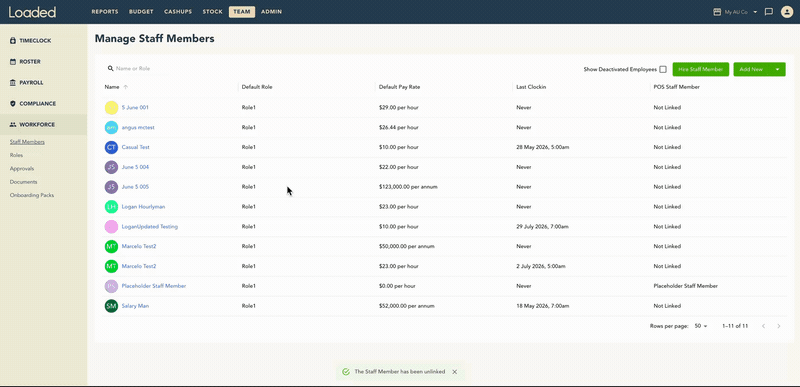Go to the Budget tab
This screenshot has width=800, height=387.
(141, 12)
